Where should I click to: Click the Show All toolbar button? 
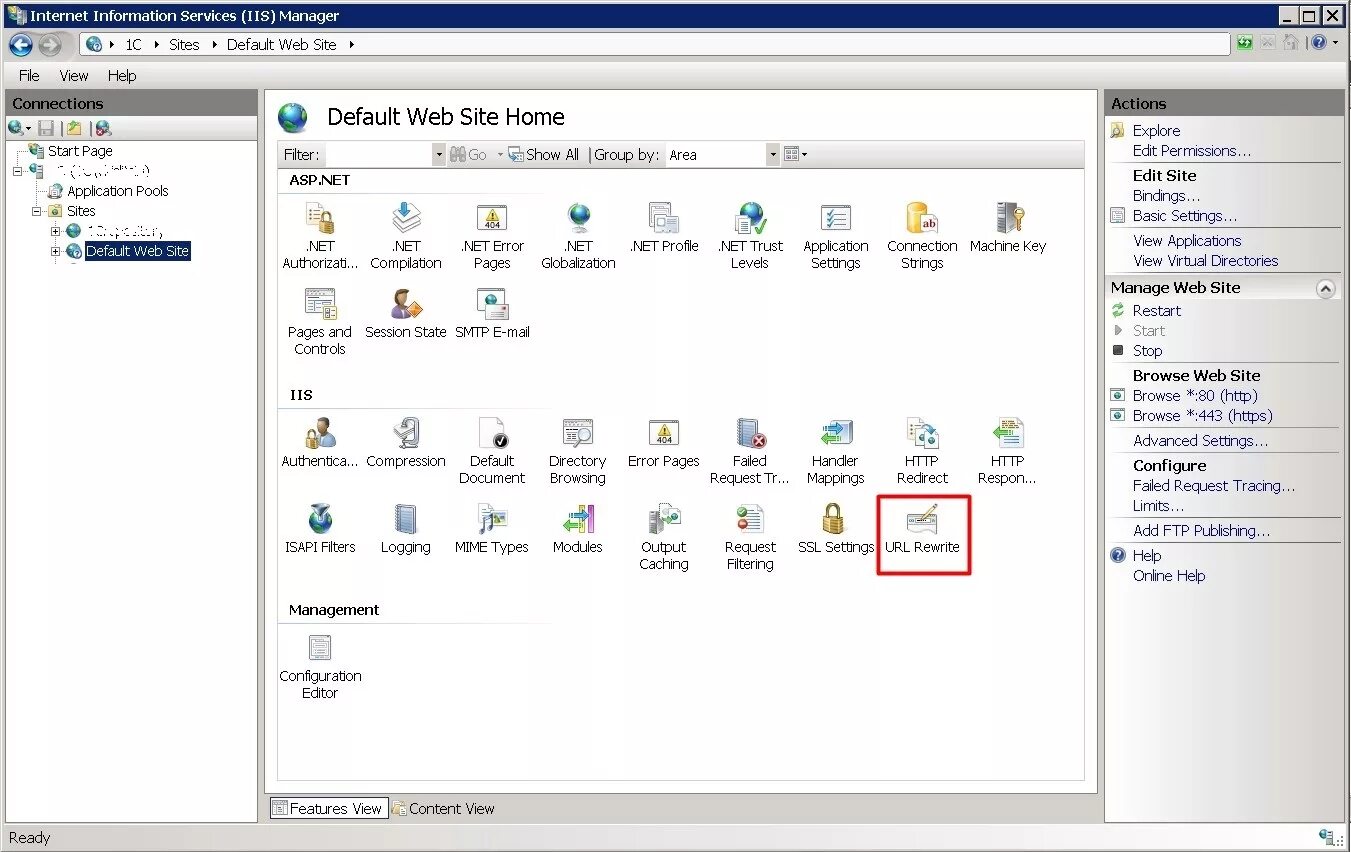coord(544,155)
